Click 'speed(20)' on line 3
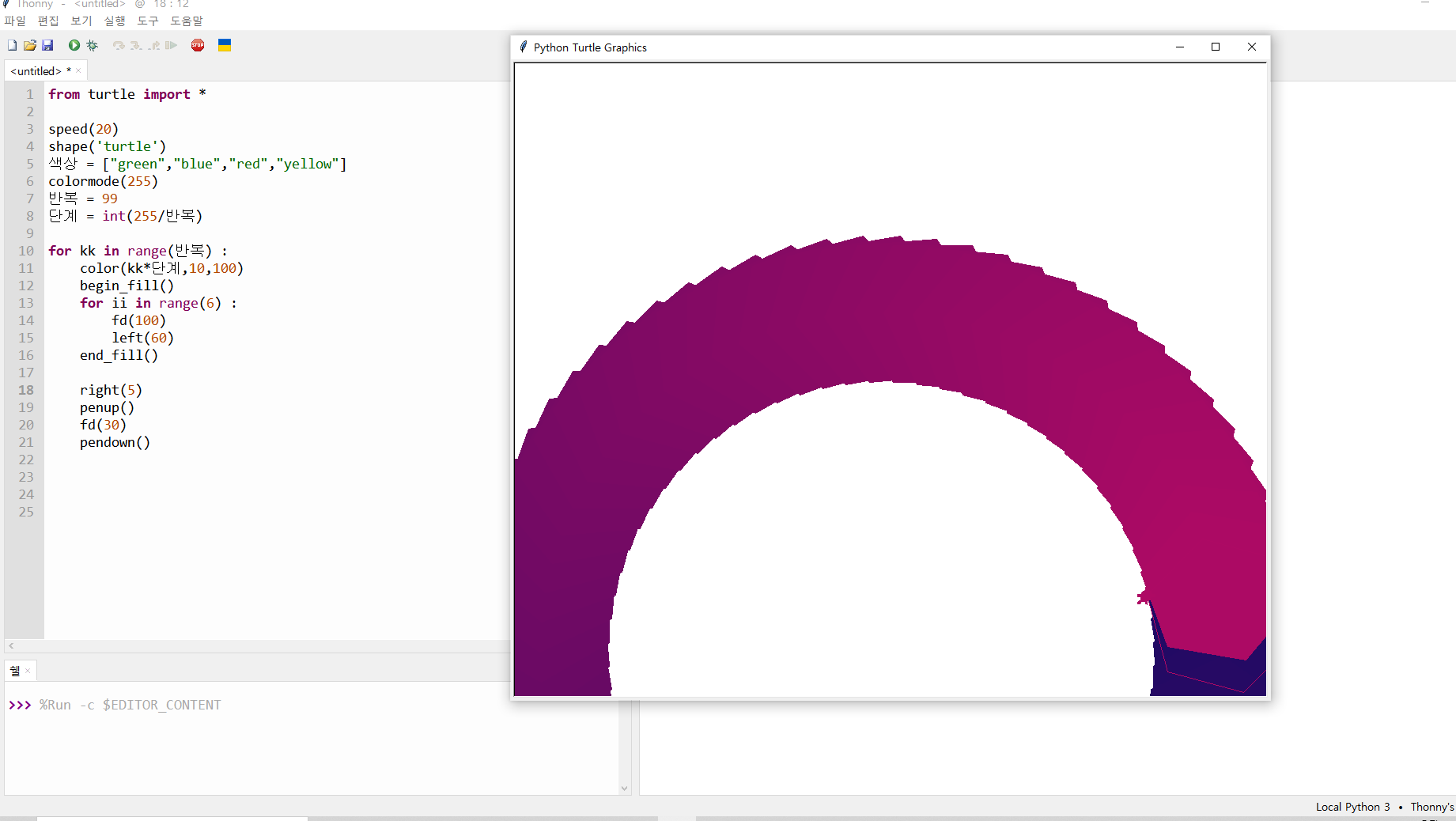The width and height of the screenshot is (1456, 821). pyautogui.click(x=84, y=129)
